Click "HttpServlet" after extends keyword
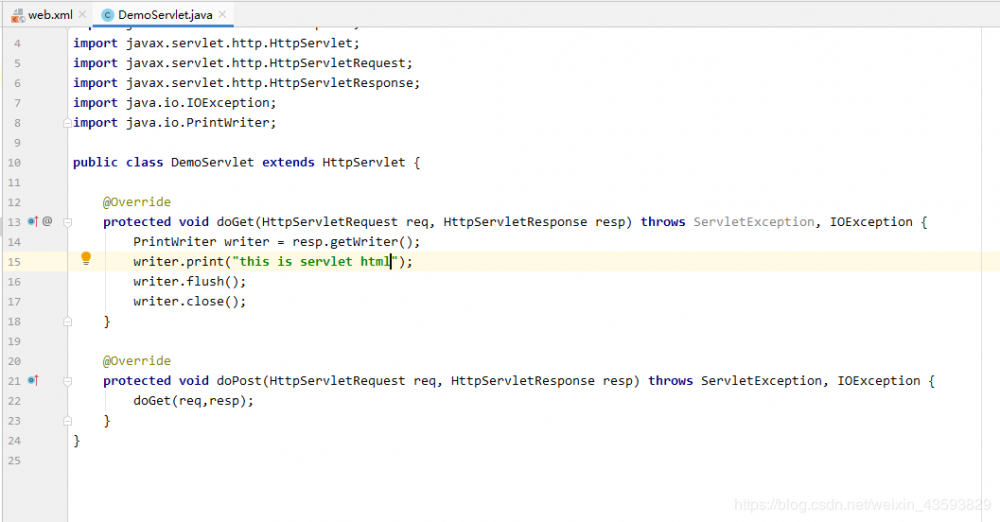Image resolution: width=1000 pixels, height=522 pixels. coord(364,162)
